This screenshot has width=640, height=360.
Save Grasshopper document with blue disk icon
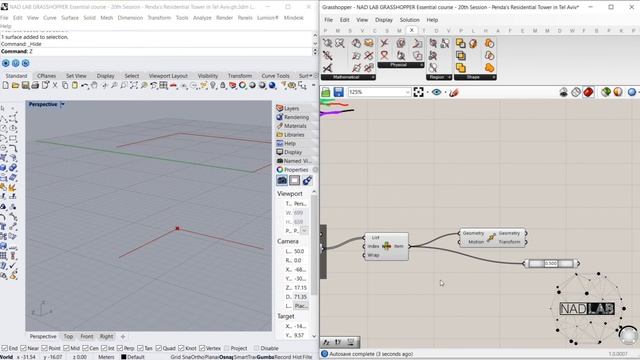(x=338, y=92)
